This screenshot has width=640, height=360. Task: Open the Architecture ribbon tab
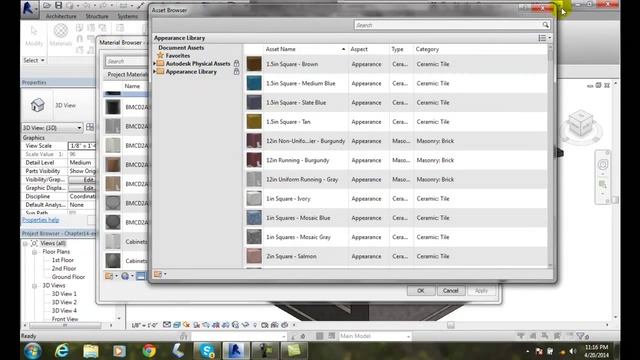click(61, 16)
